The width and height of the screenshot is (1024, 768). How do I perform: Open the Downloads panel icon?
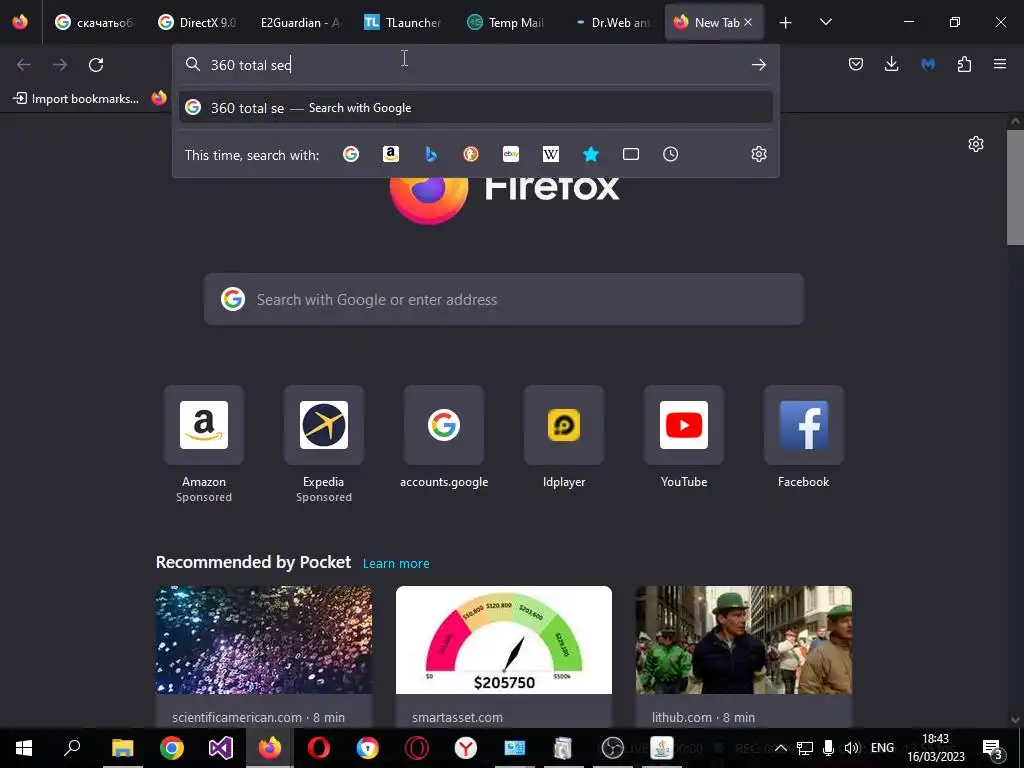pos(891,64)
